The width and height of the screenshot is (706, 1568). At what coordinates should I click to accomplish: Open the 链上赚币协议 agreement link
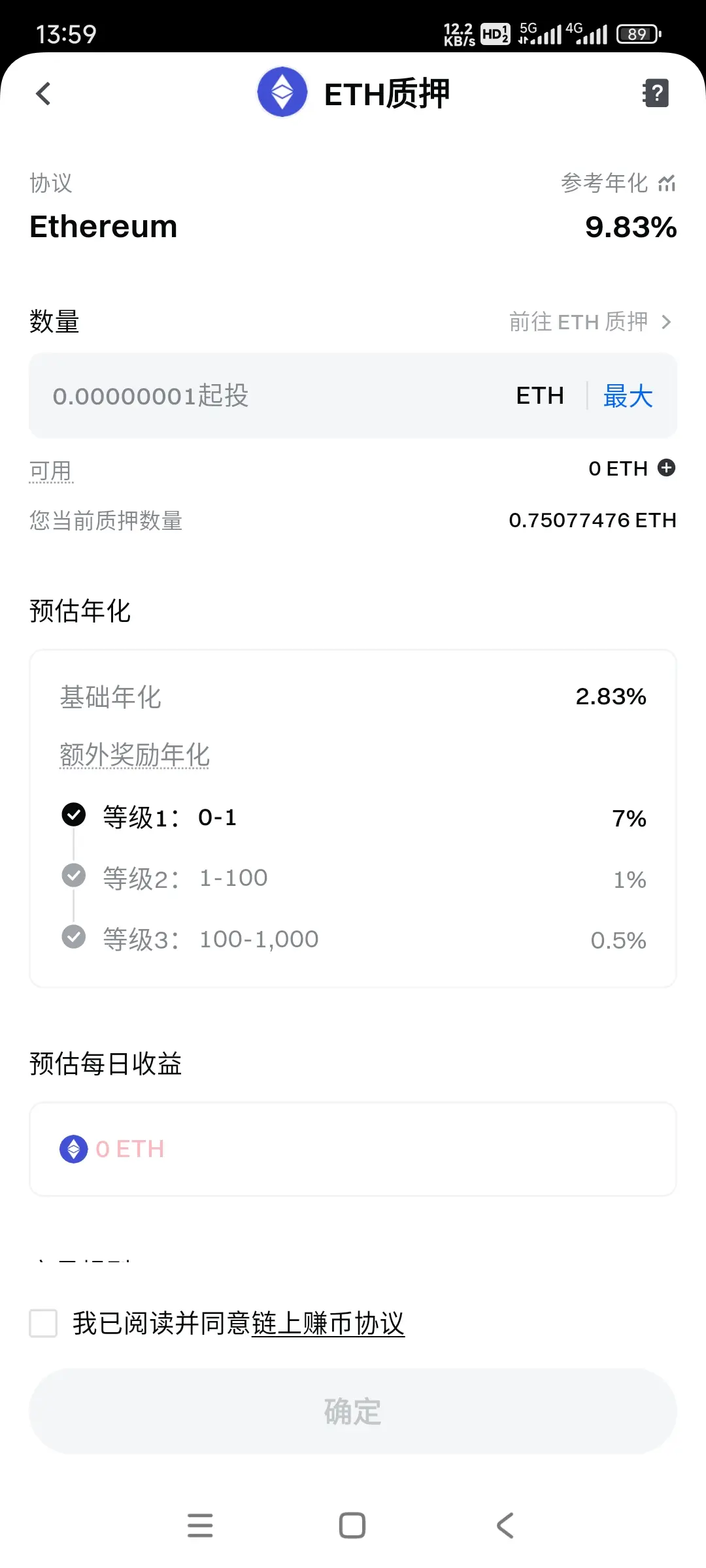click(328, 1324)
